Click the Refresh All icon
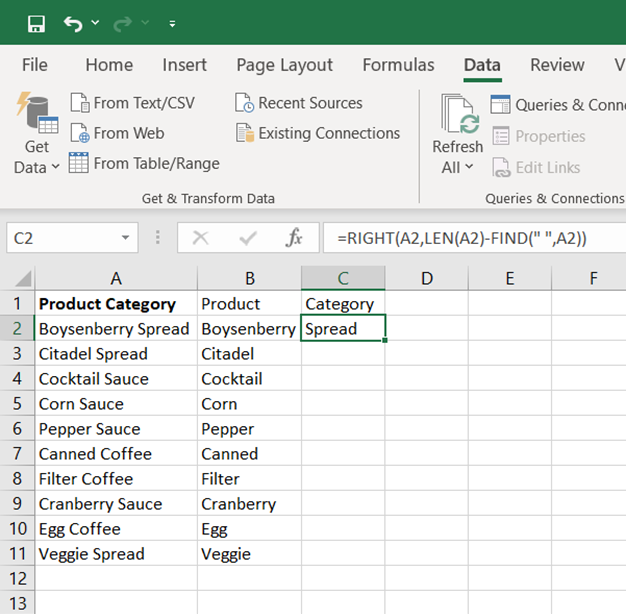The height and width of the screenshot is (614, 626). (x=458, y=116)
